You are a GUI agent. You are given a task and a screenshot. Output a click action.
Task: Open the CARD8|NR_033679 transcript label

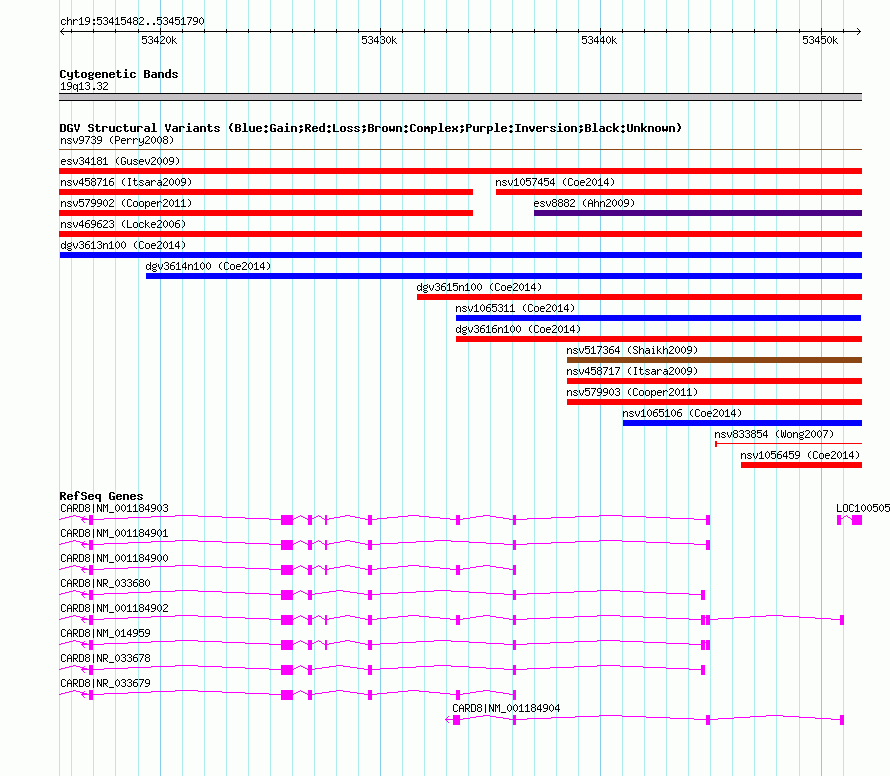[x=106, y=683]
